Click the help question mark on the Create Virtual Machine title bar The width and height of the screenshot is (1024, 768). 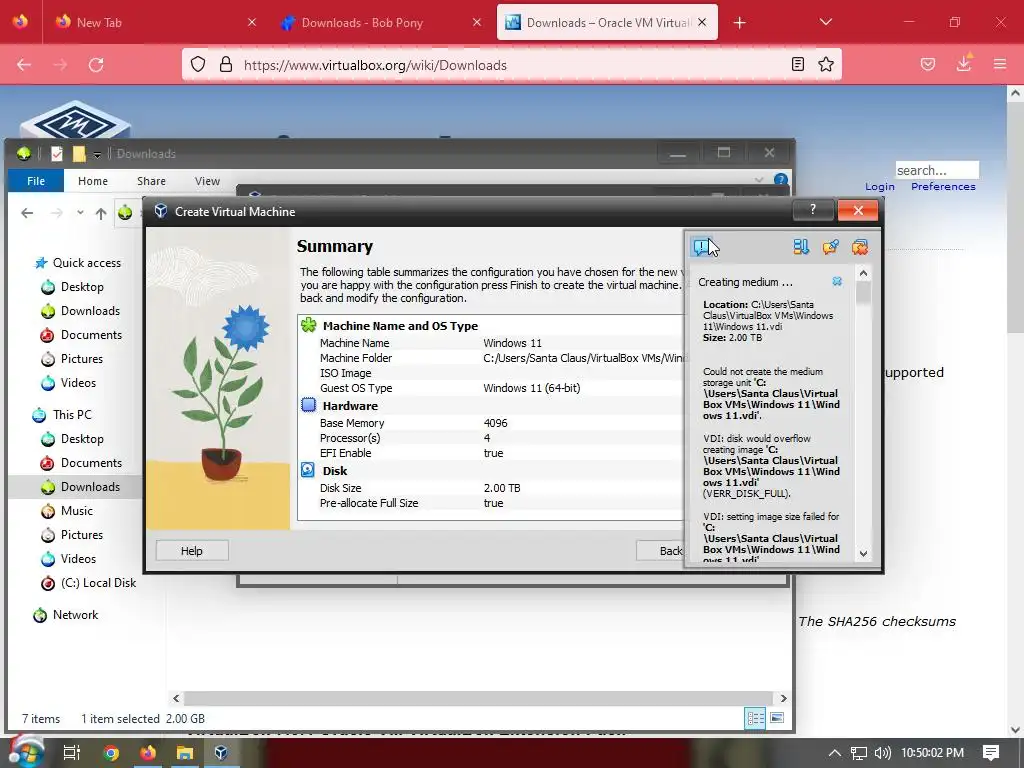(x=812, y=210)
